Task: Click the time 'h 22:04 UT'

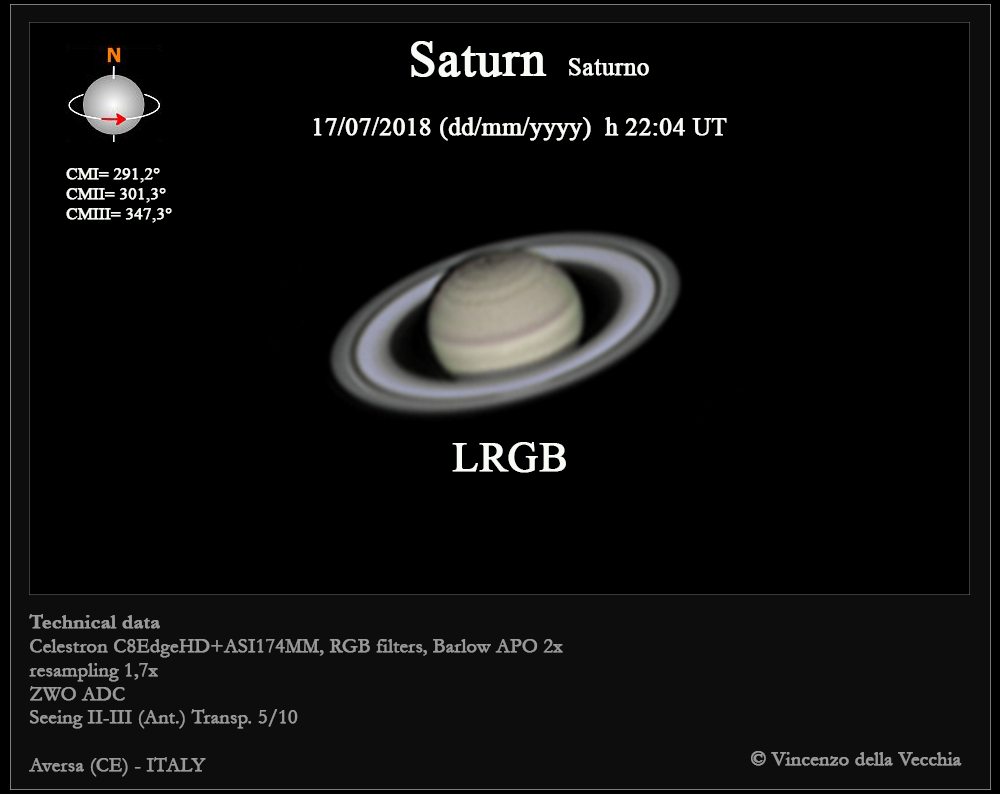Action: [x=665, y=127]
